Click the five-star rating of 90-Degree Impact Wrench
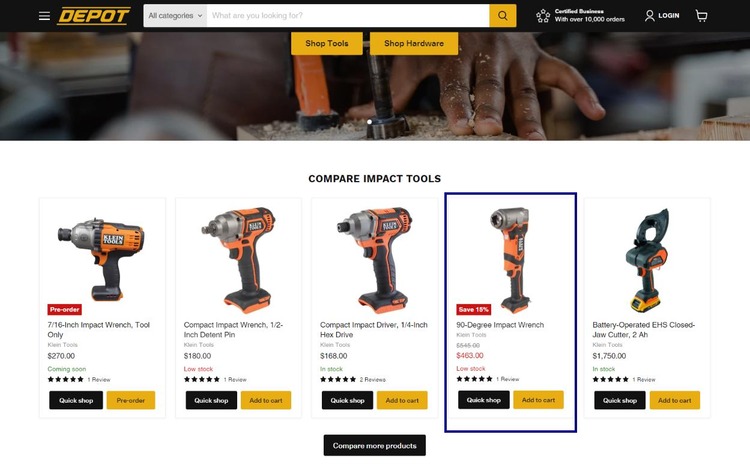 point(474,379)
